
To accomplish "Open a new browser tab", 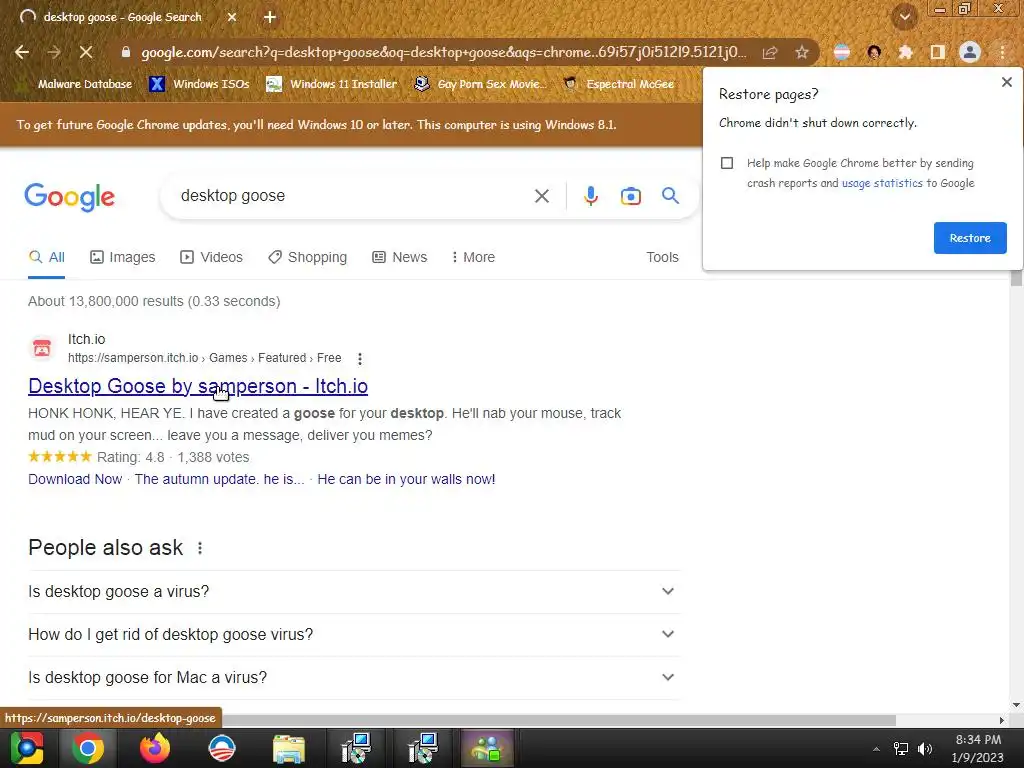I will coord(270,18).
